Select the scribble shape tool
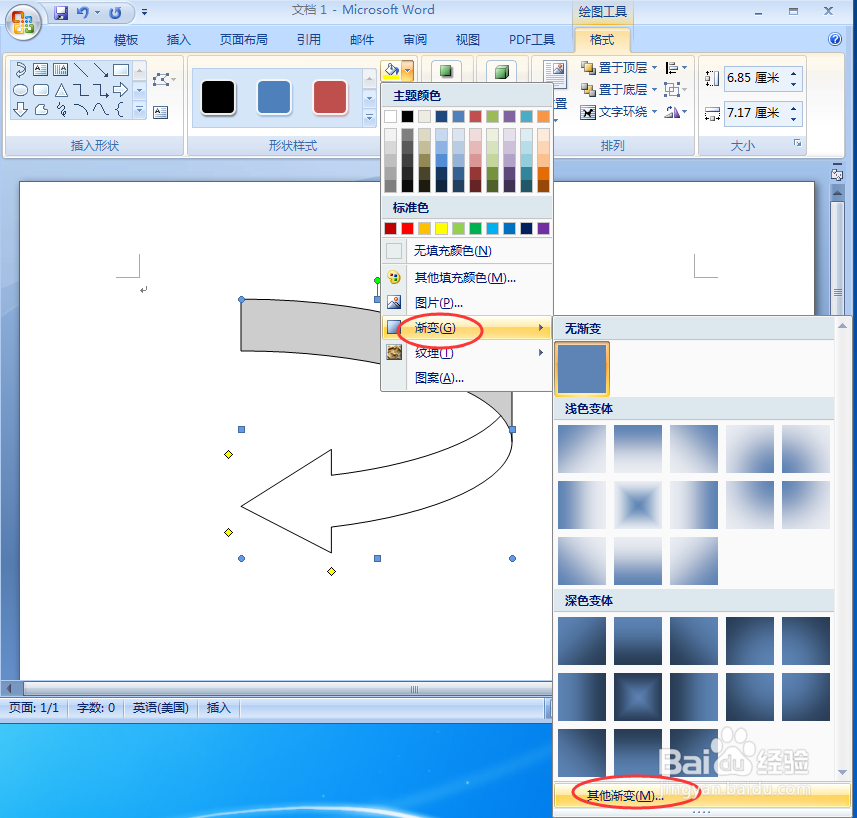 pyautogui.click(x=61, y=110)
